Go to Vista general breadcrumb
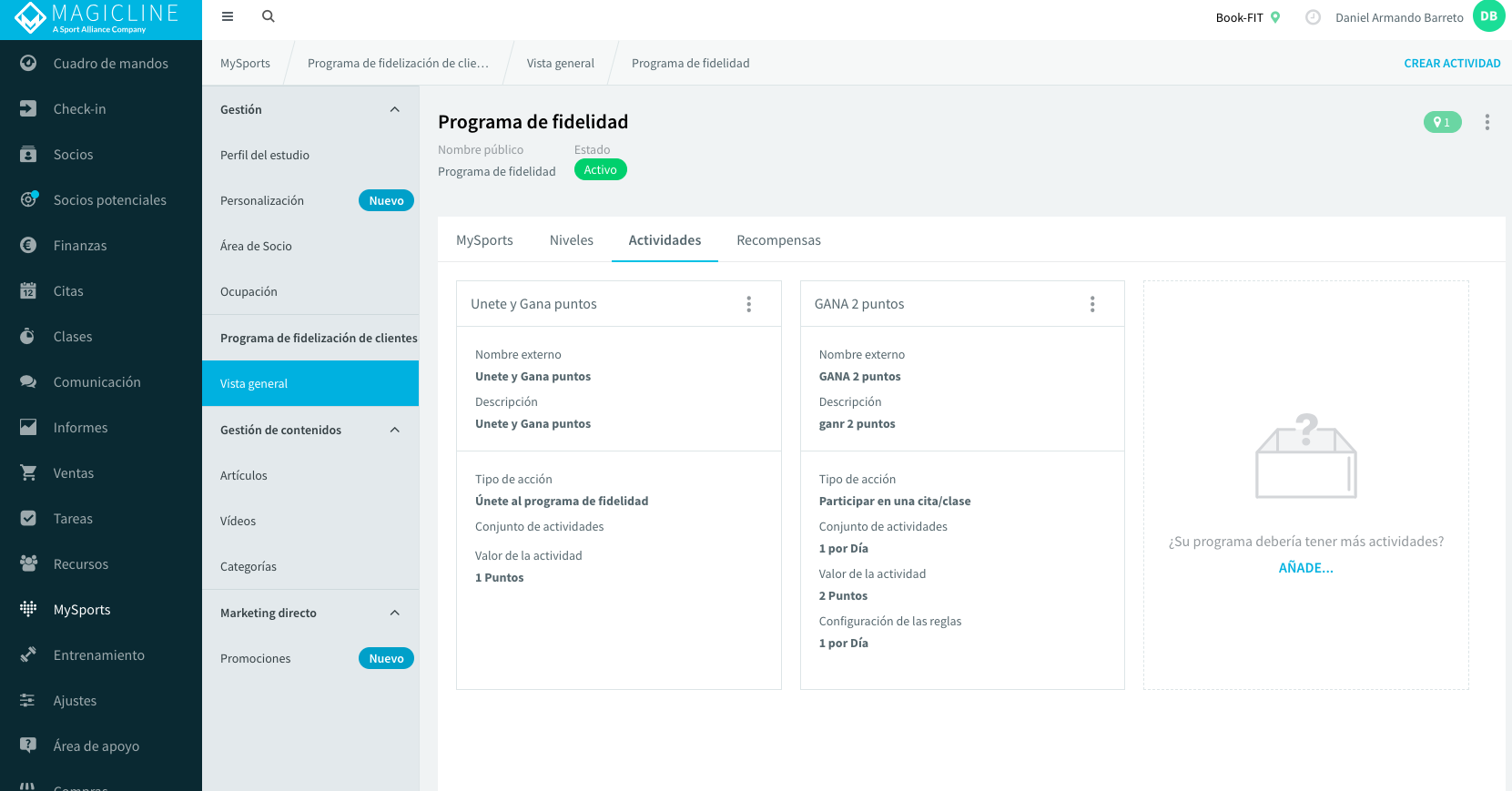Viewport: 1512px width, 791px height. click(560, 63)
